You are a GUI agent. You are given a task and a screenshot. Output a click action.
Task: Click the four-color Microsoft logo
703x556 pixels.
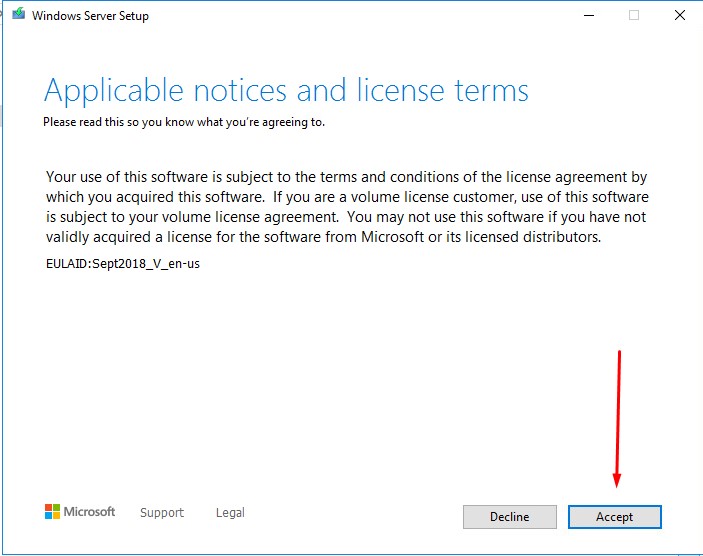pos(52,512)
